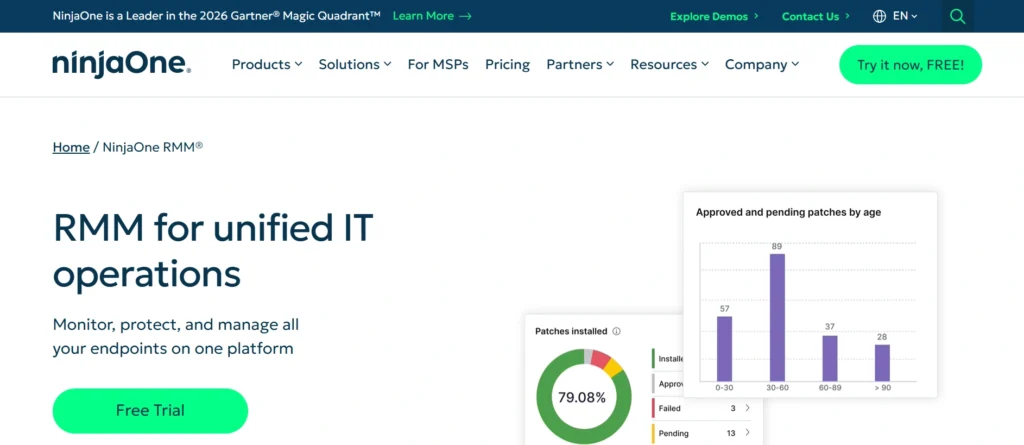Screen dimensions: 1024x445
Task: Click the Gartner Magic Quadrant banner text
Action: (x=216, y=16)
